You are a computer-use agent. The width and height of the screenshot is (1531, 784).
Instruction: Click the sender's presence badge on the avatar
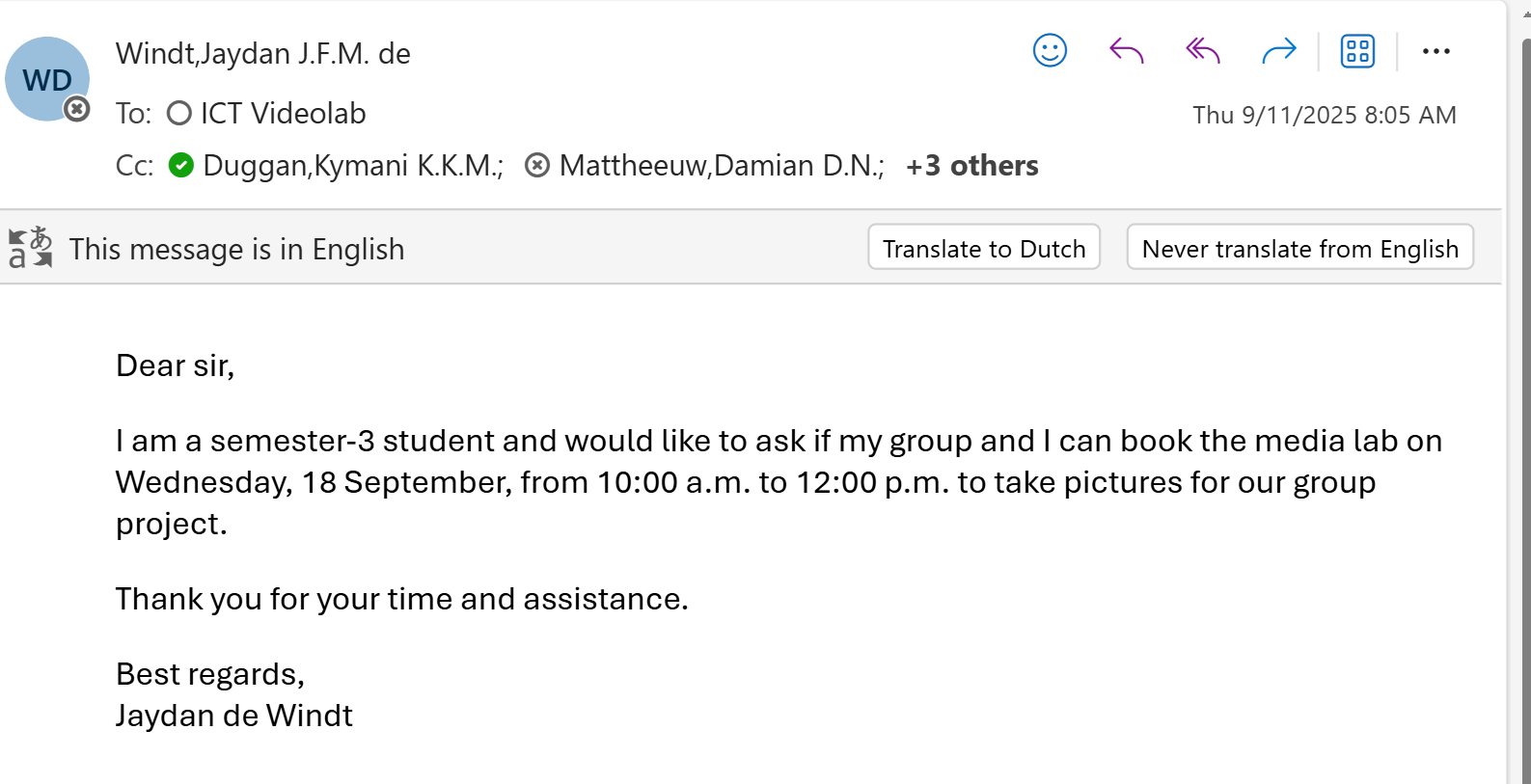77,110
